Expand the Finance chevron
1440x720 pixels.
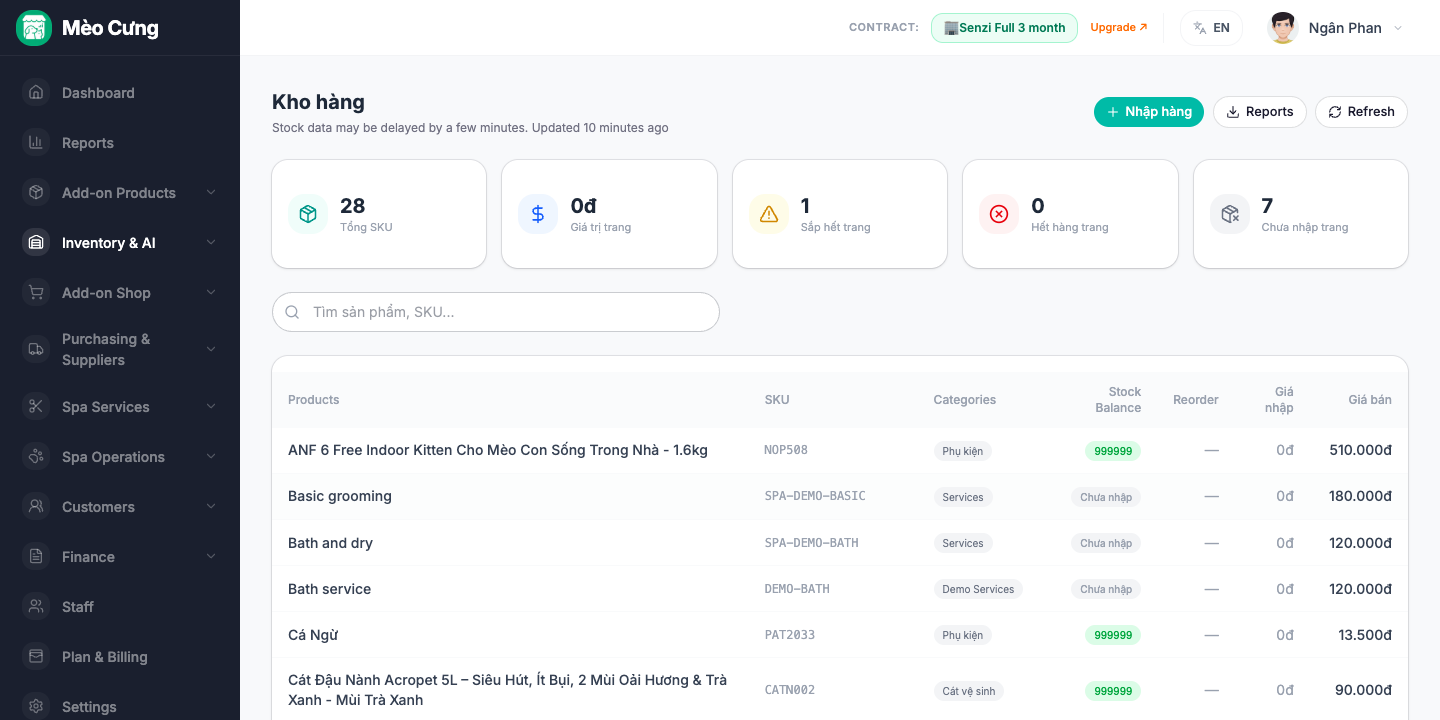point(211,556)
